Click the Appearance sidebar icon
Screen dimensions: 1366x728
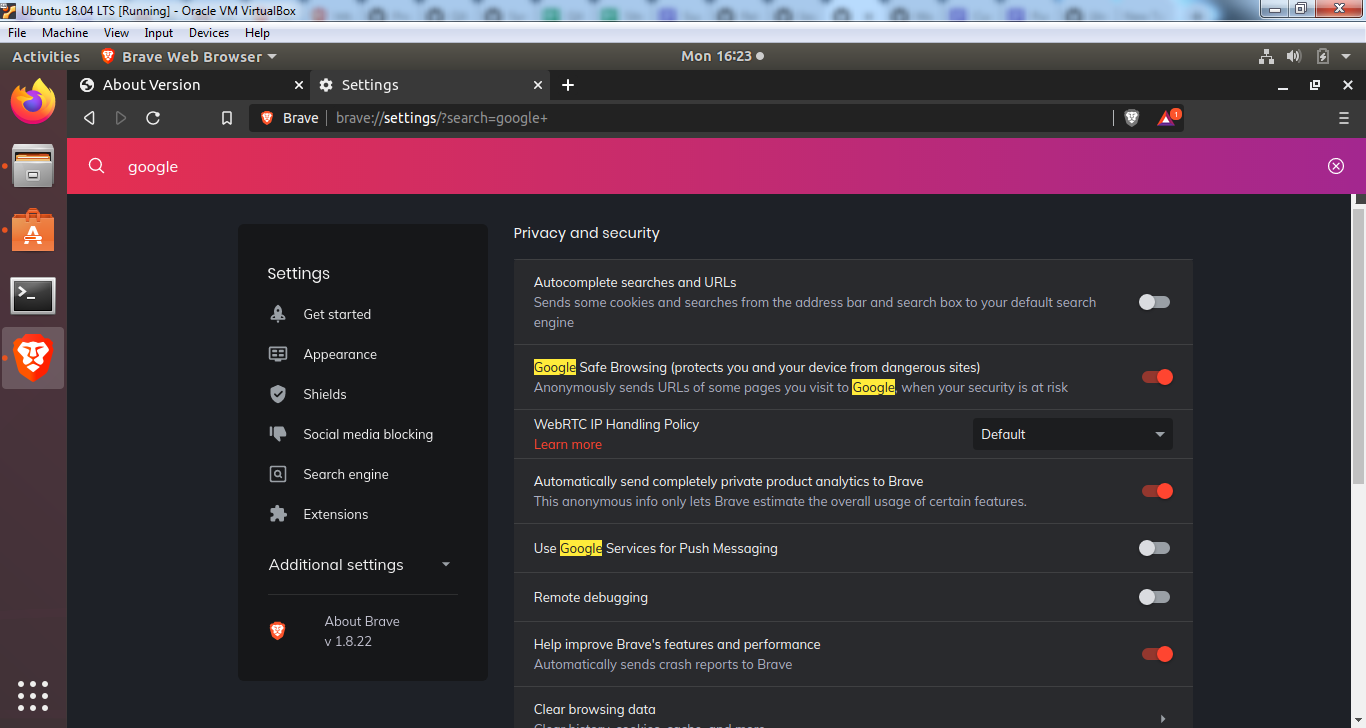coord(278,354)
